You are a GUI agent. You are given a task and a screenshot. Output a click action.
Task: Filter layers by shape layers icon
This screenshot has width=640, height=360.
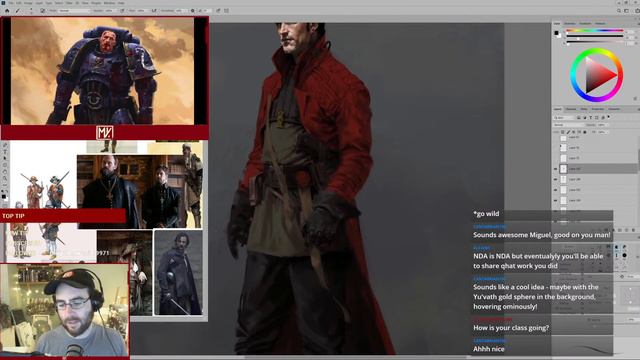[597, 118]
